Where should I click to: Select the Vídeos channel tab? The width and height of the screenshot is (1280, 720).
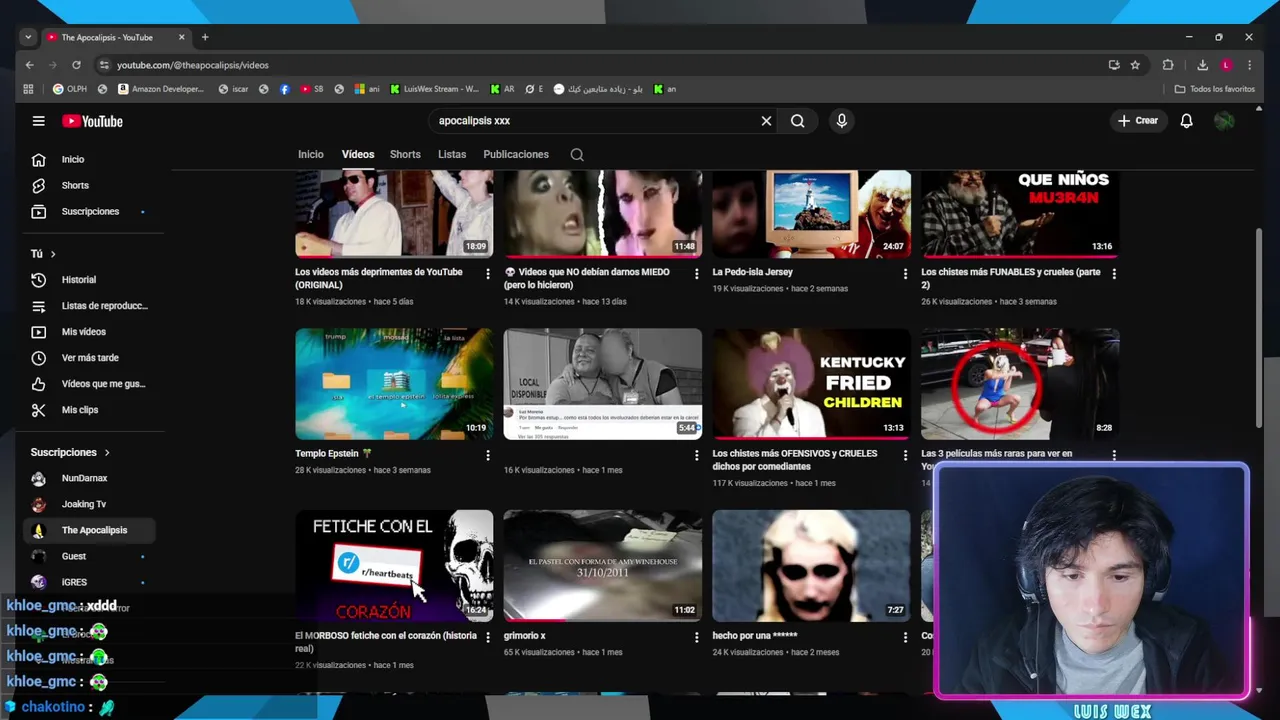point(358,154)
